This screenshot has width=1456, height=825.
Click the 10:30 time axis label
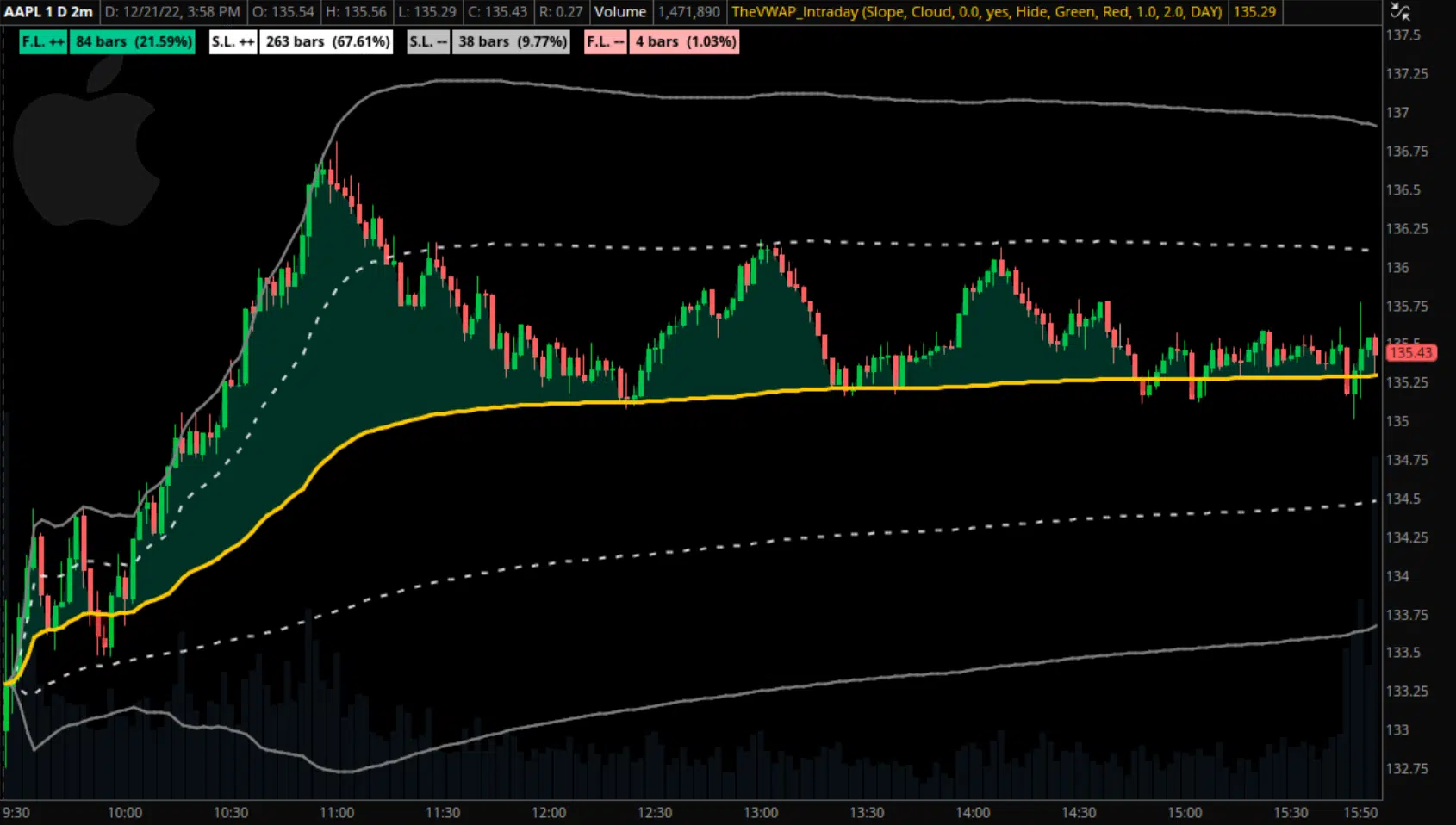(x=231, y=812)
